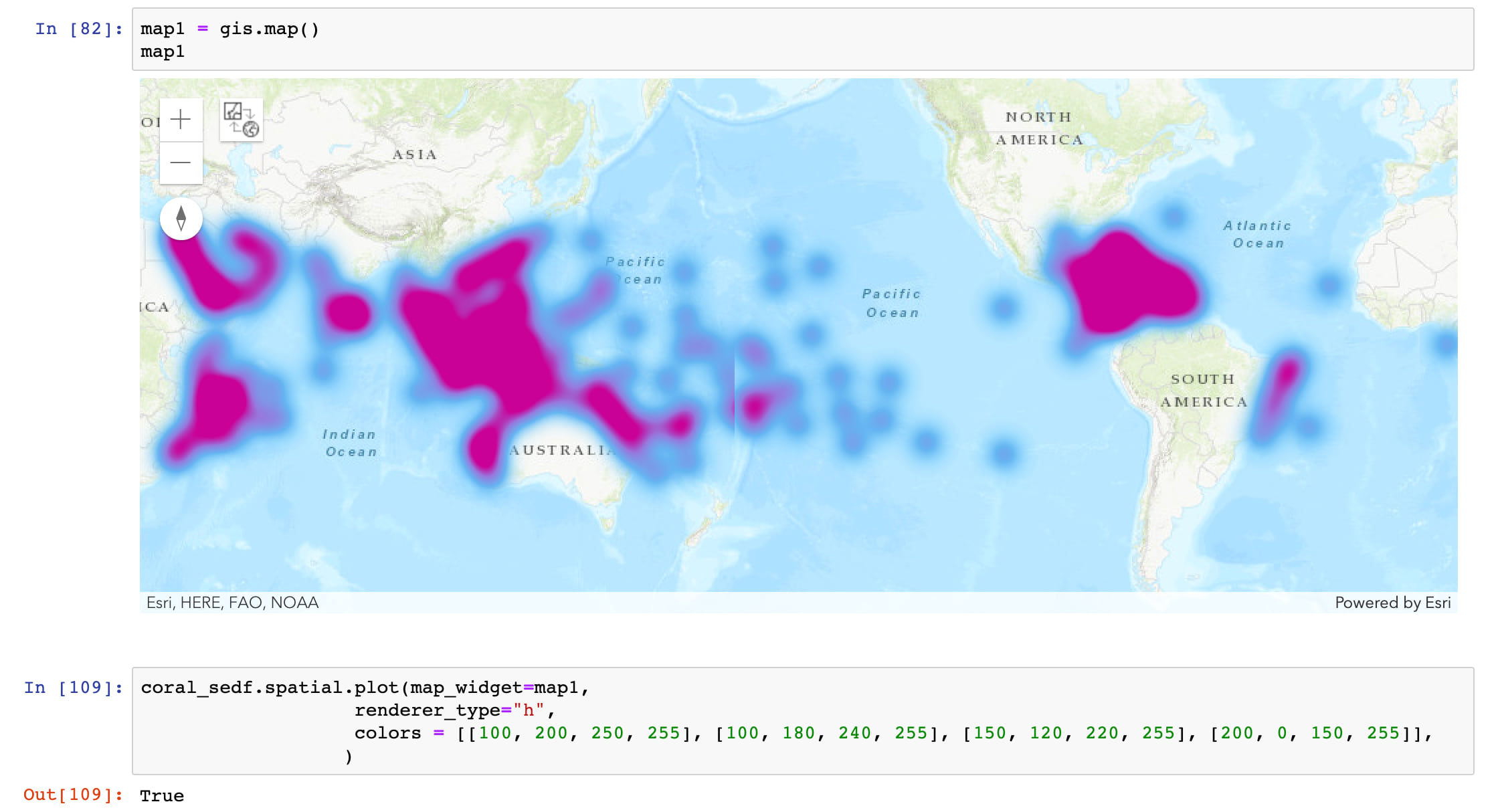Click the map zoom out minus button
1496x812 pixels.
click(x=181, y=163)
